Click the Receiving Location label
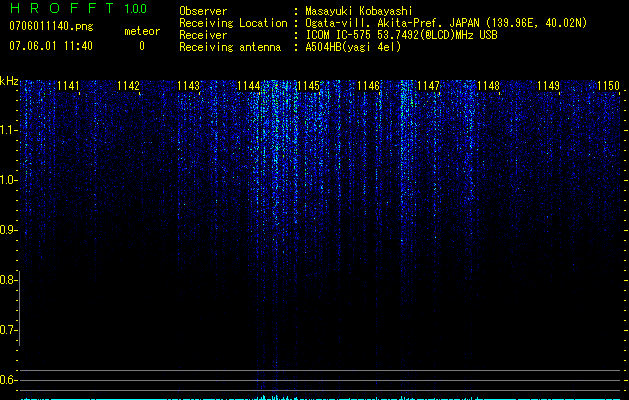The width and height of the screenshot is (629, 400). (233, 23)
